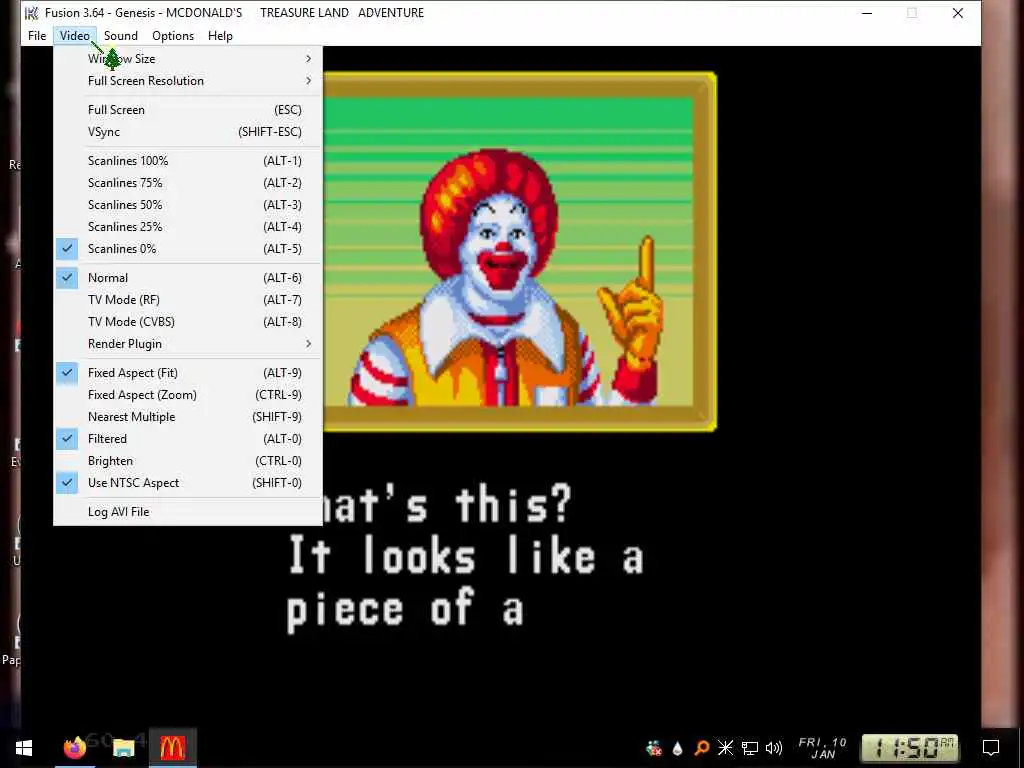Click the asterisk-shaped tray icon
This screenshot has height=768, width=1024.
coord(726,748)
